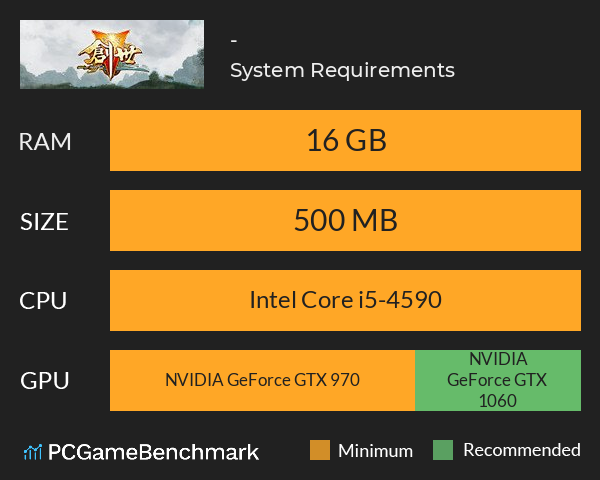Click the Minimum legend text
600x480 pixels.
tap(375, 451)
